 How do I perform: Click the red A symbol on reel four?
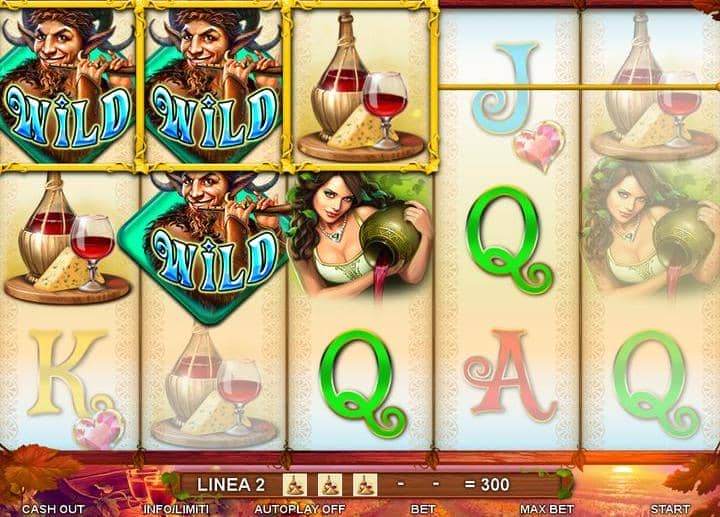[510, 375]
